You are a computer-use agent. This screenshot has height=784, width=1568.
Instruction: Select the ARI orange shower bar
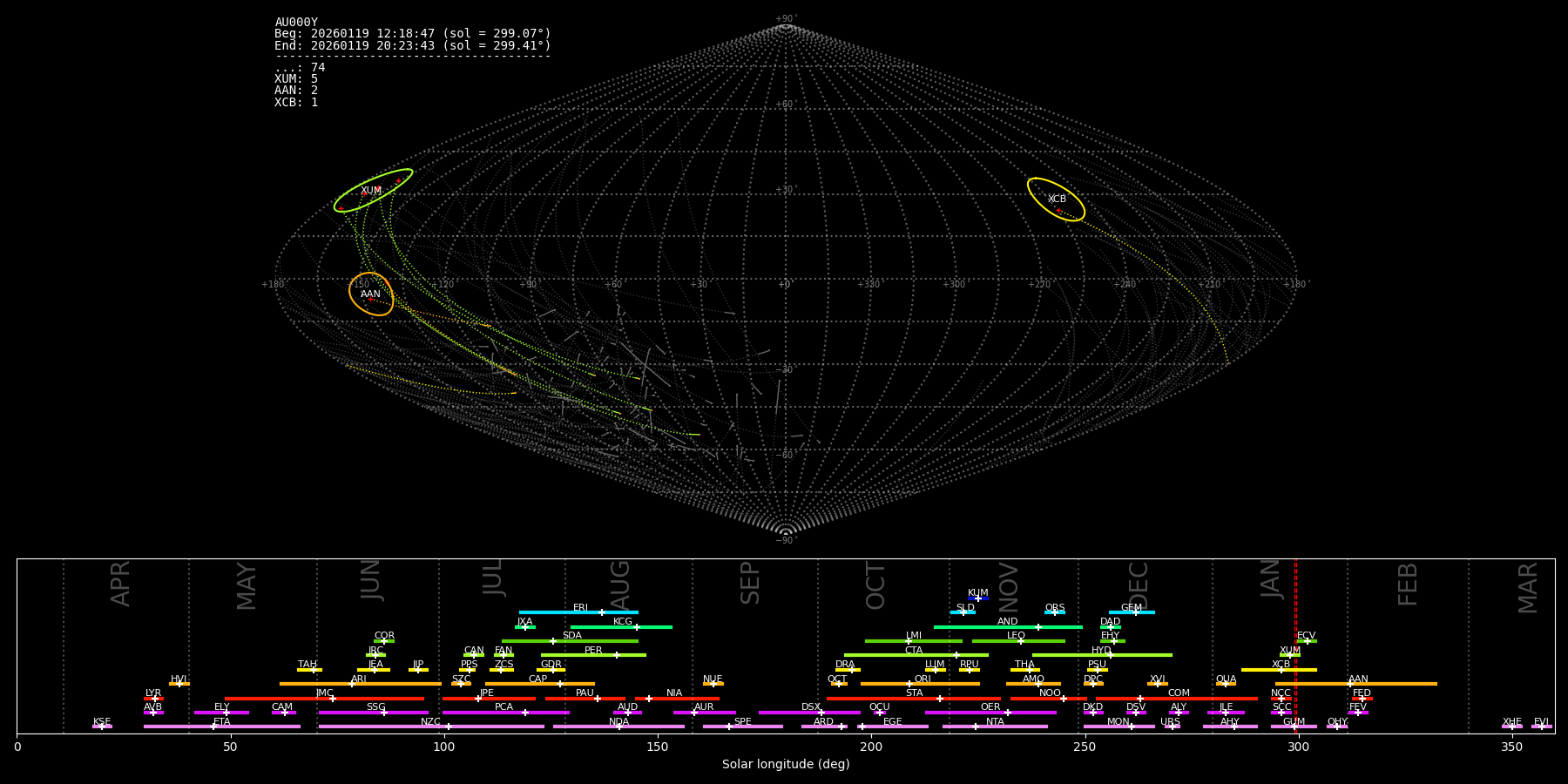361,684
